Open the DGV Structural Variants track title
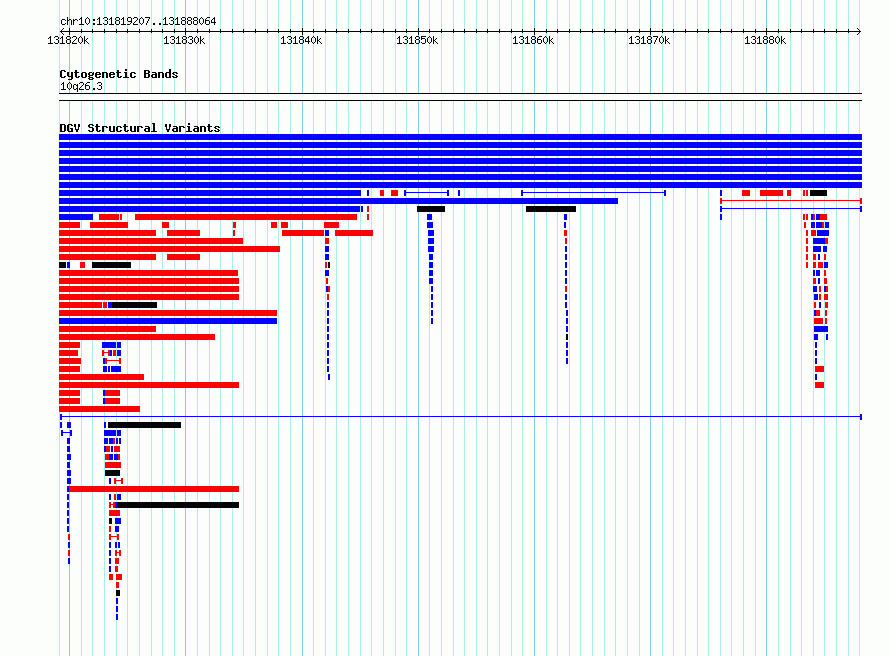Image resolution: width=890 pixels, height=656 pixels. point(140,128)
